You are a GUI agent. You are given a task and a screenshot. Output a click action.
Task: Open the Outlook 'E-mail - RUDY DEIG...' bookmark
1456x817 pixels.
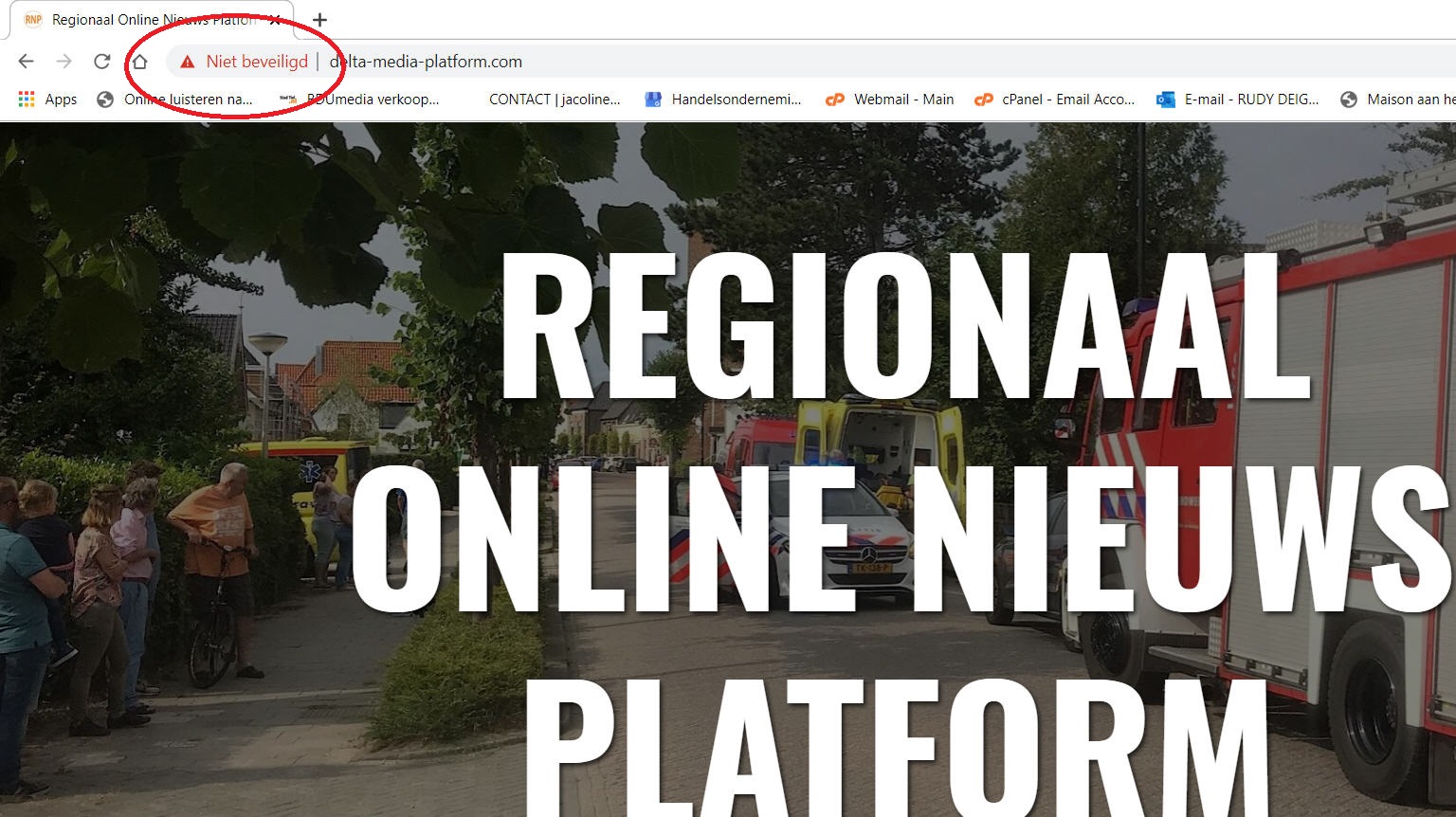(1238, 100)
